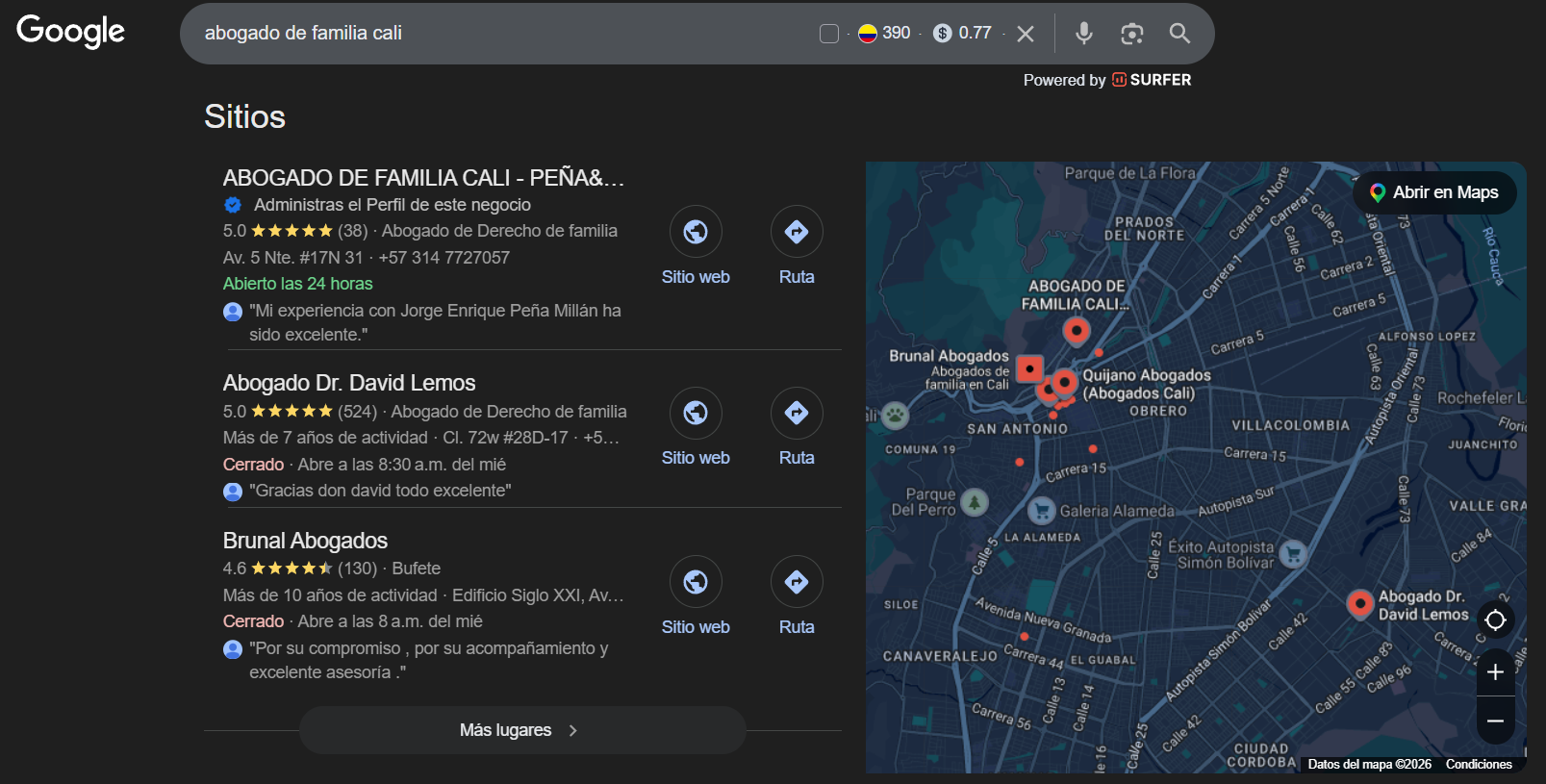1546x784 pixels.
Task: Open the SURFER powered-by link
Action: click(1152, 80)
